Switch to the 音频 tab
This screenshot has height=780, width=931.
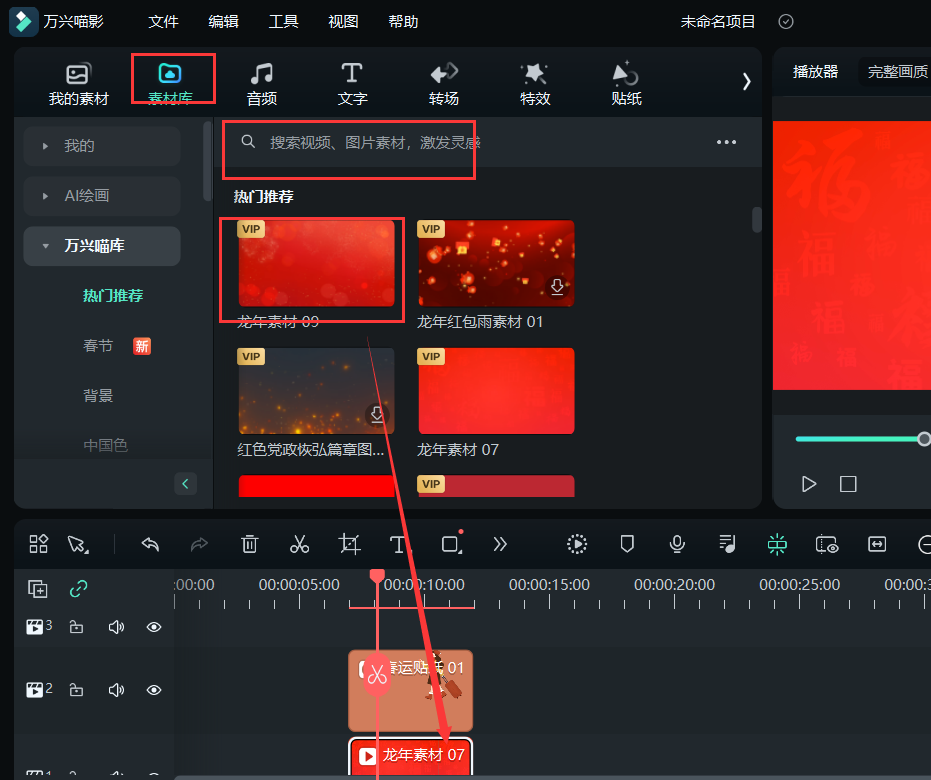pos(262,83)
